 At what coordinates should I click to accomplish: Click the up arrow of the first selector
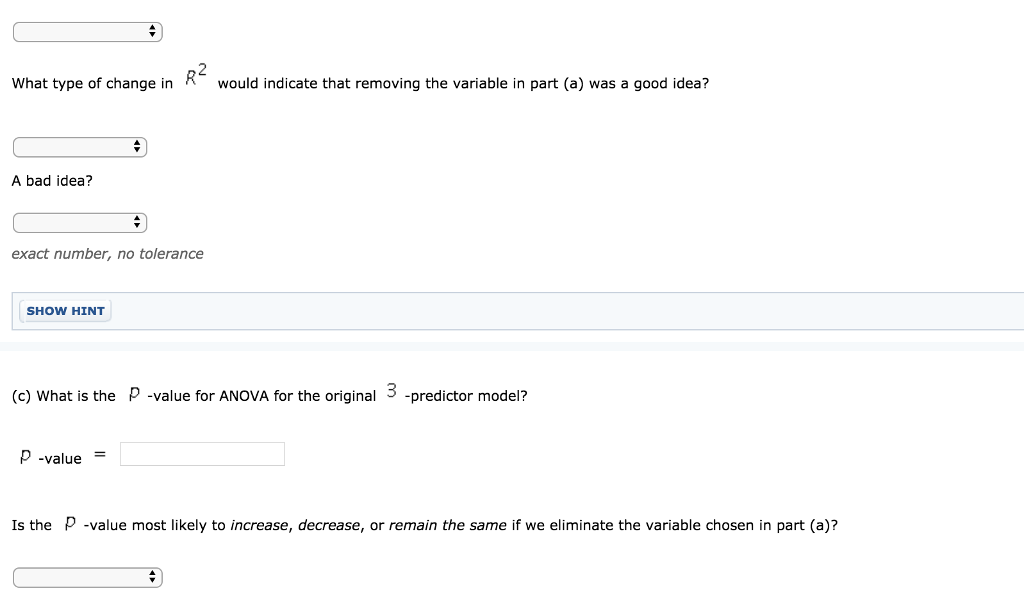pos(152,27)
